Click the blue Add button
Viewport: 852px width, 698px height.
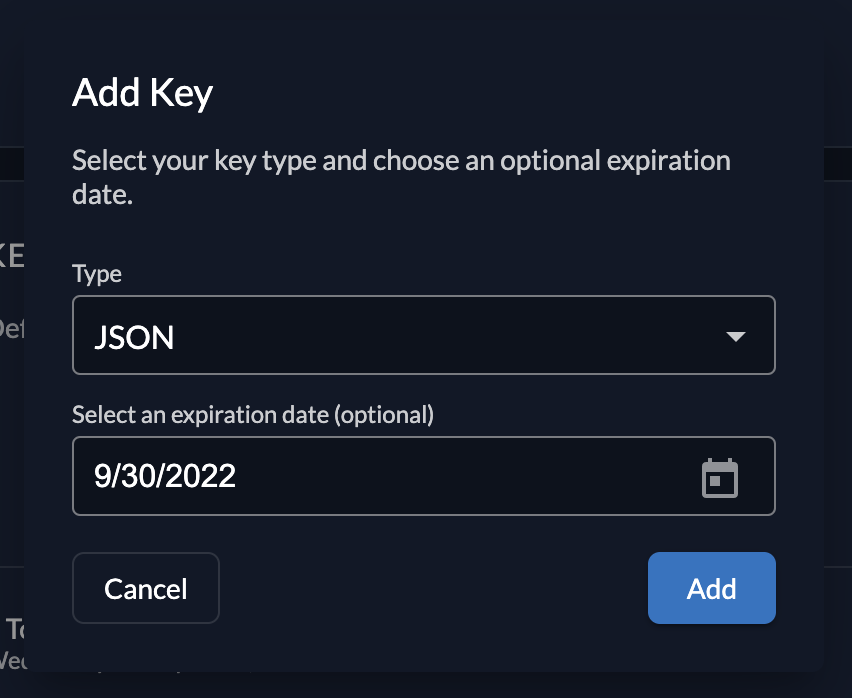(x=711, y=588)
